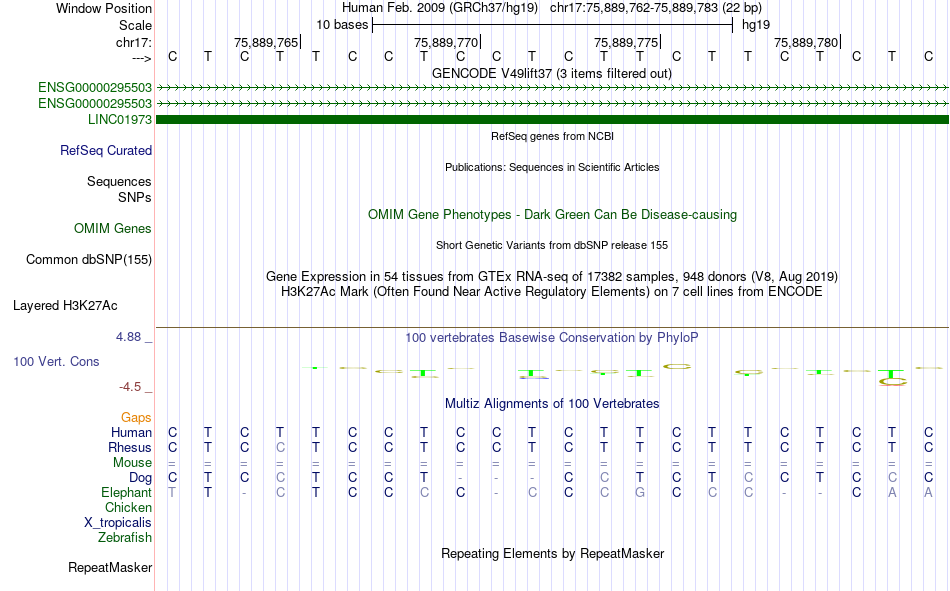Open 100 vertebrates Basewise Conservation title

tap(552, 338)
